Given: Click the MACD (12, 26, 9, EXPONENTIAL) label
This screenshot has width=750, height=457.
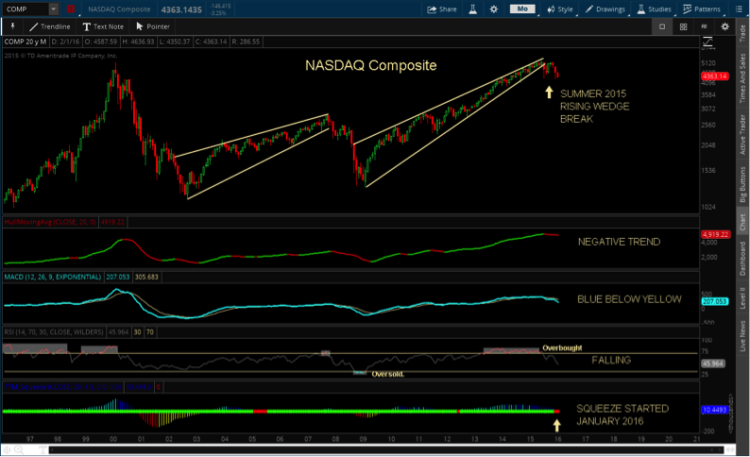Looking at the screenshot, I should click(53, 277).
